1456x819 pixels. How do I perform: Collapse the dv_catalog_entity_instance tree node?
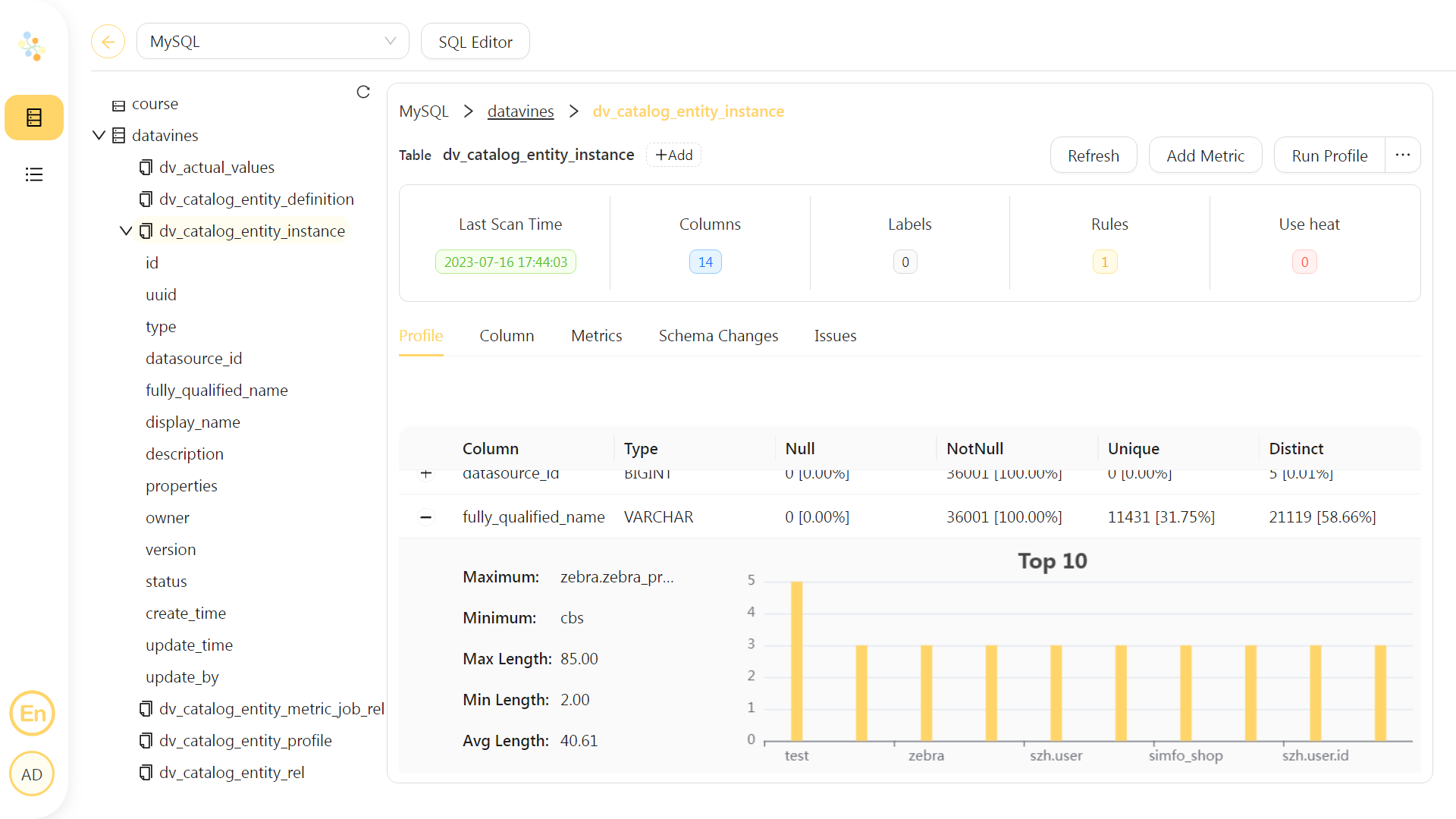tap(126, 231)
